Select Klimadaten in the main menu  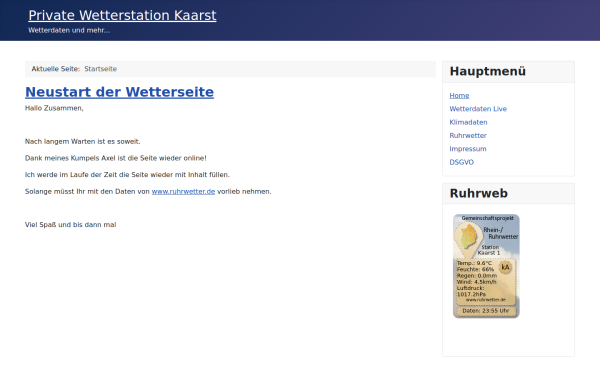pos(468,122)
